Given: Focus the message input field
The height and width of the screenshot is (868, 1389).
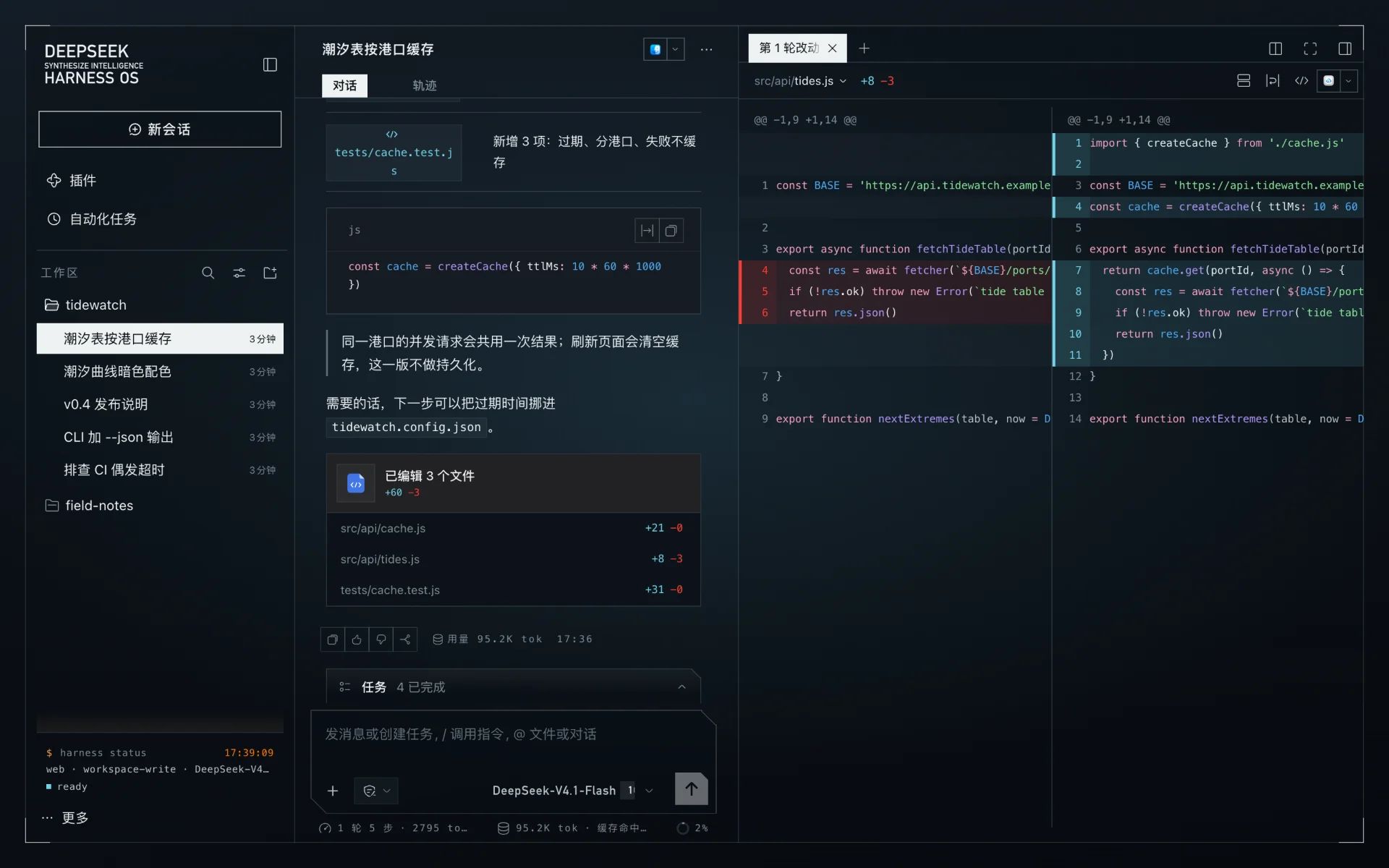Looking at the screenshot, I should pyautogui.click(x=513, y=735).
